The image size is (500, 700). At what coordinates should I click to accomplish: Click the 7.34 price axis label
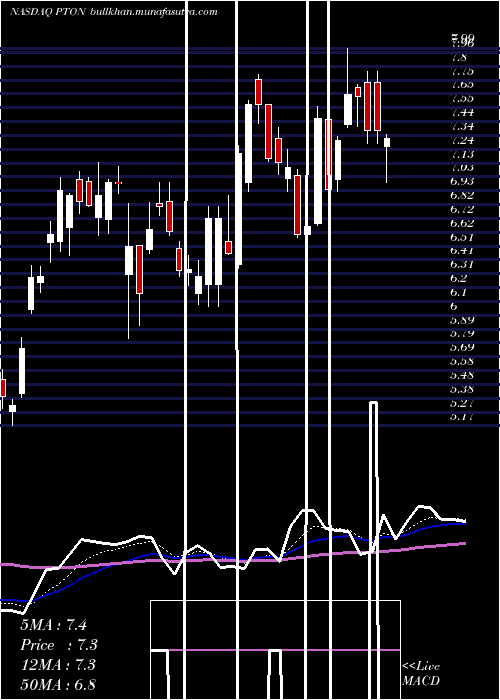pyautogui.click(x=462, y=126)
